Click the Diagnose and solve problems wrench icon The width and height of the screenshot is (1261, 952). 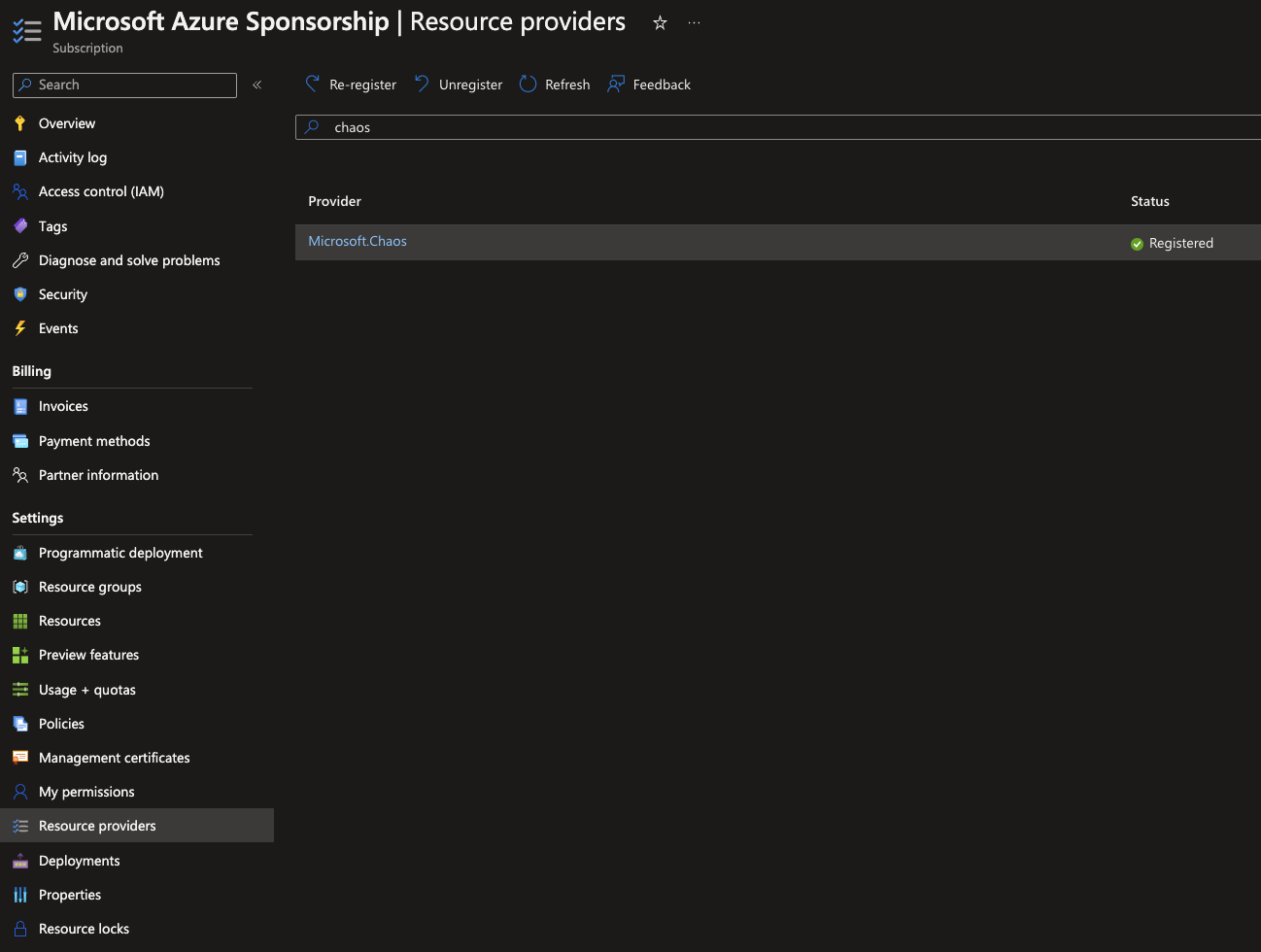(20, 260)
